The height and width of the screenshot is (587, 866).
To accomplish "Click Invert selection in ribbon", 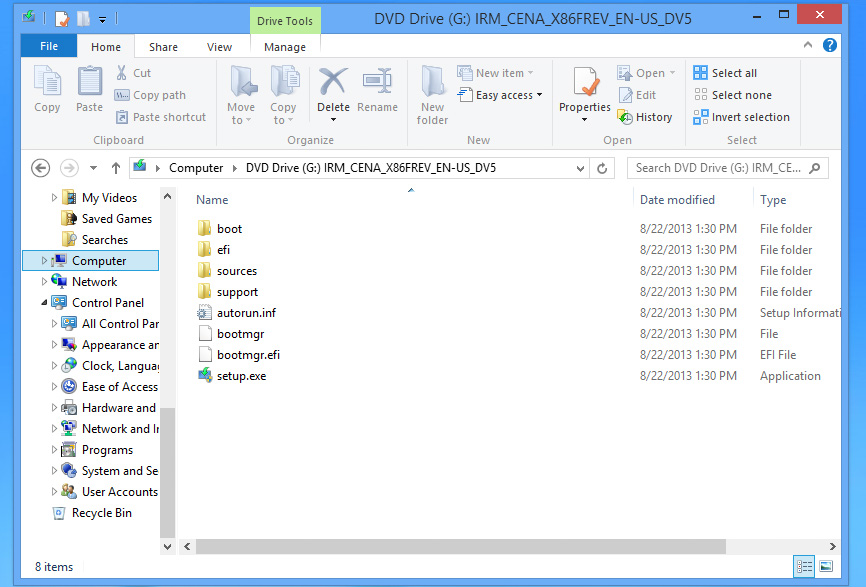I will click(x=742, y=117).
